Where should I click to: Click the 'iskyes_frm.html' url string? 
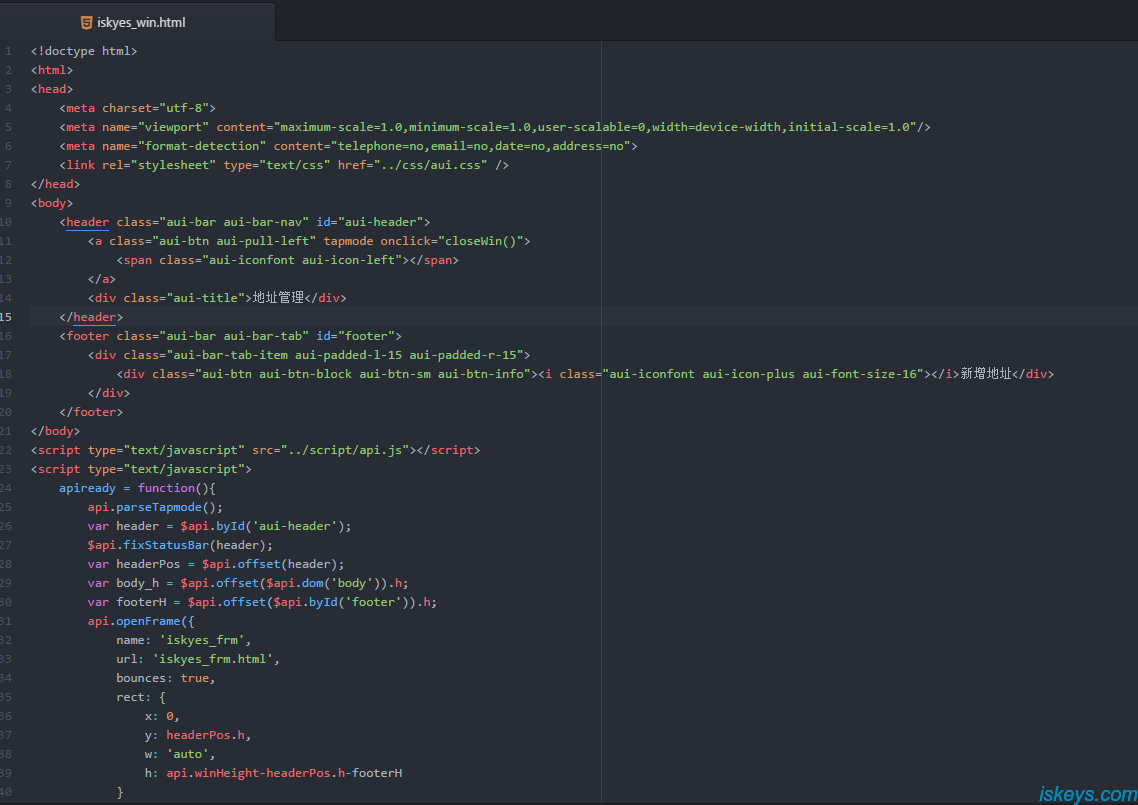pyautogui.click(x=216, y=659)
